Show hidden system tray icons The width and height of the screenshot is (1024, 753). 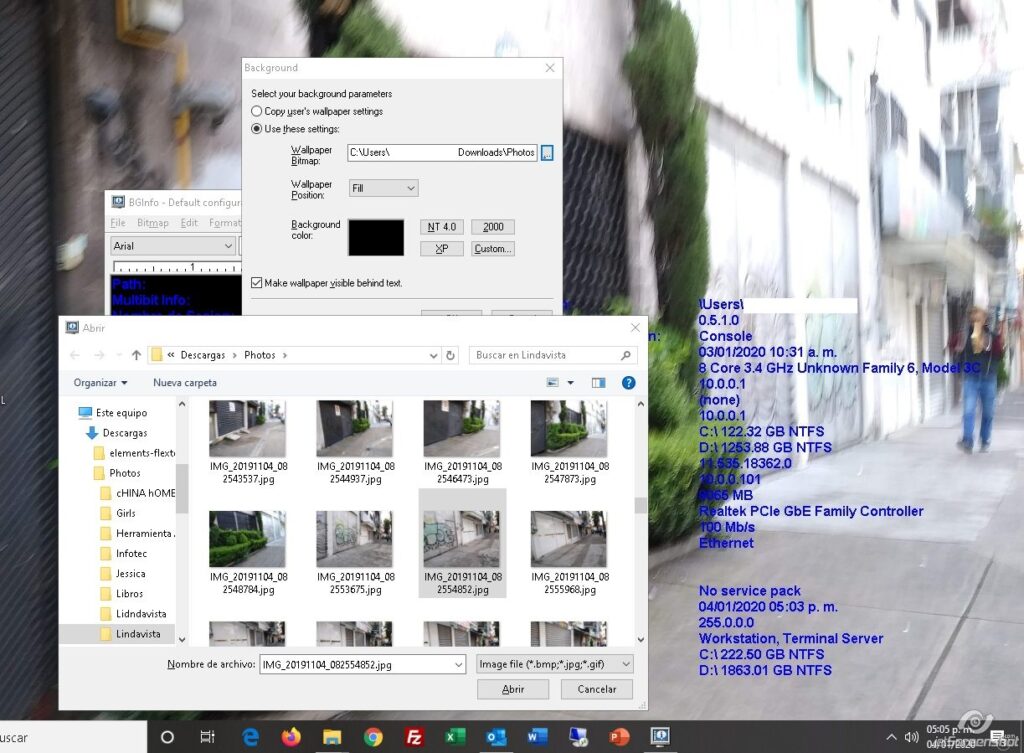[891, 737]
